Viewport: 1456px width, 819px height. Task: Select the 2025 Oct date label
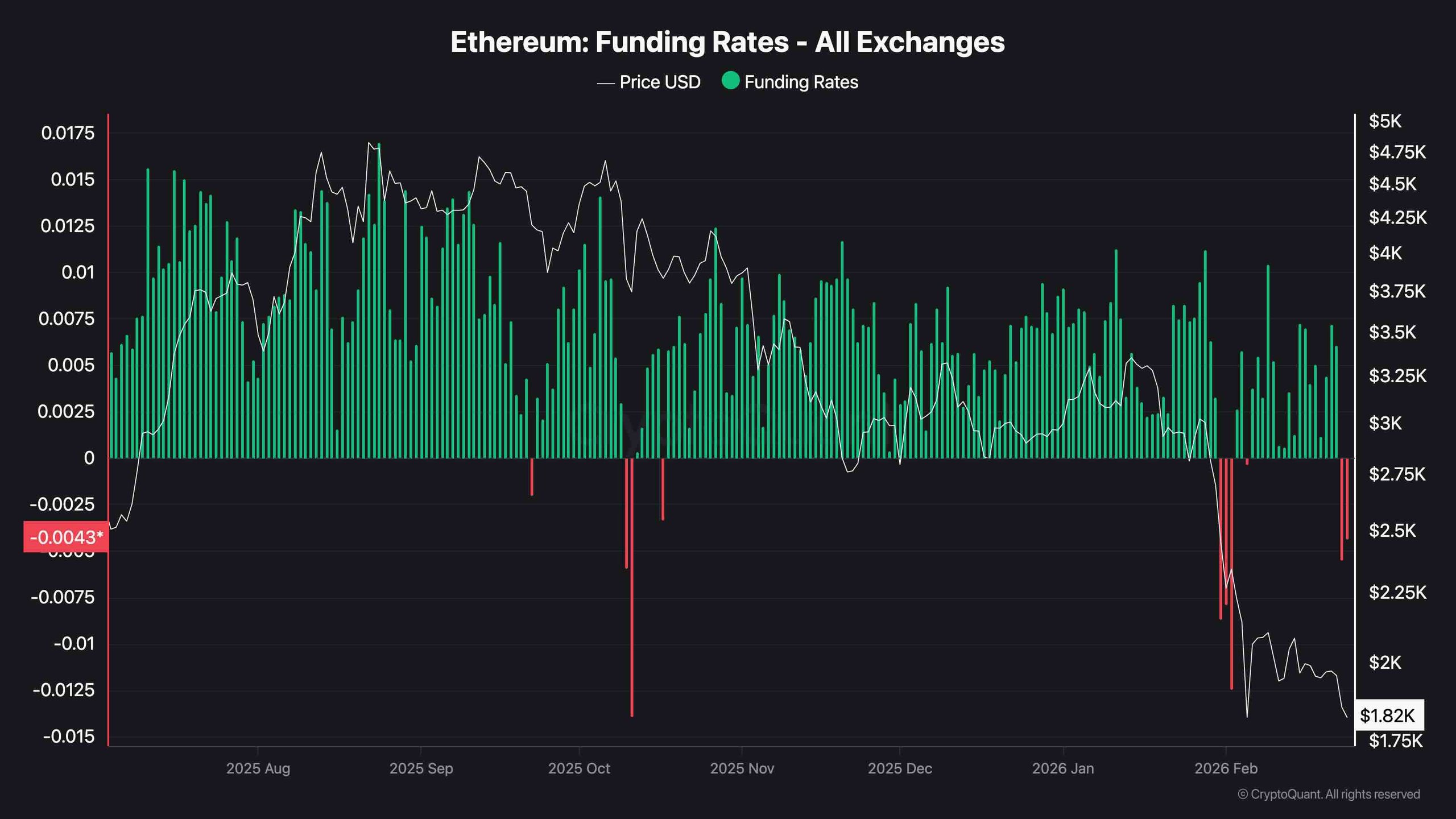579,768
